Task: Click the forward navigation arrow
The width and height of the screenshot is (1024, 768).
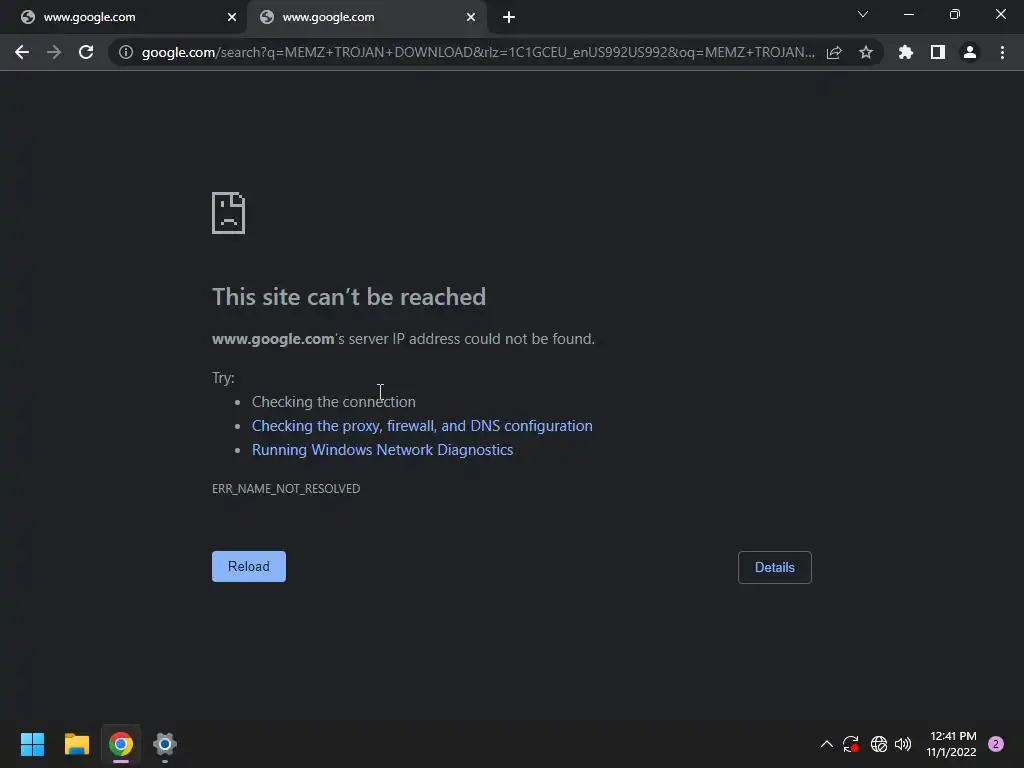Action: (x=54, y=52)
